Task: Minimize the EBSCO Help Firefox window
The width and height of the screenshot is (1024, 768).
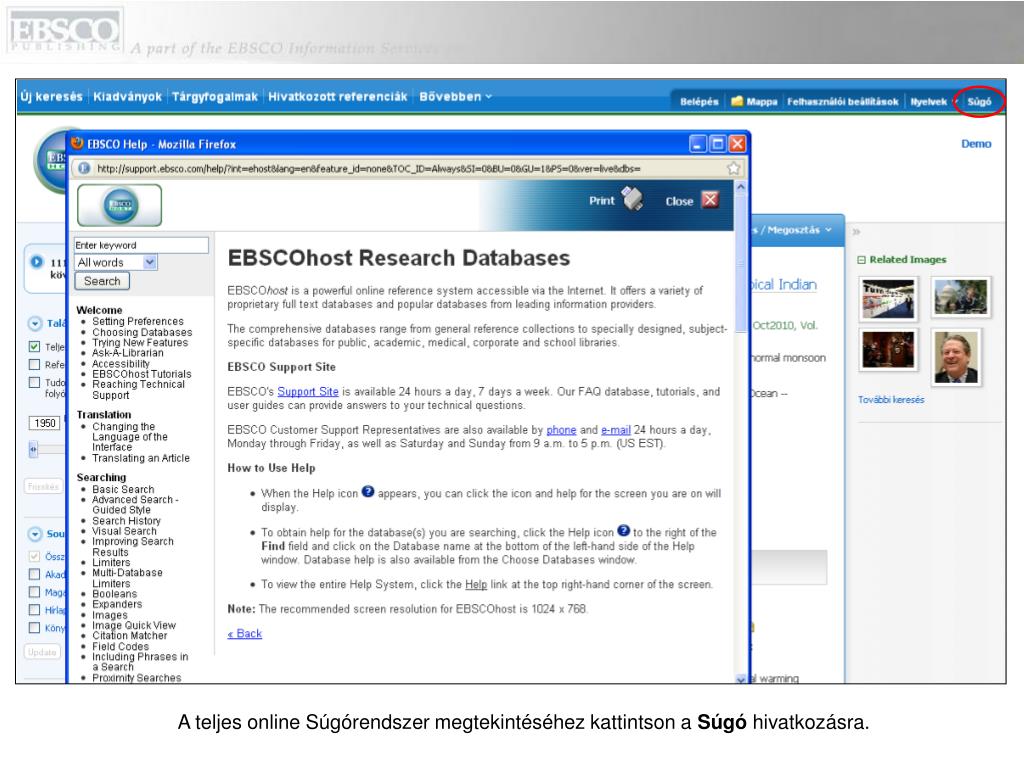Action: point(698,144)
